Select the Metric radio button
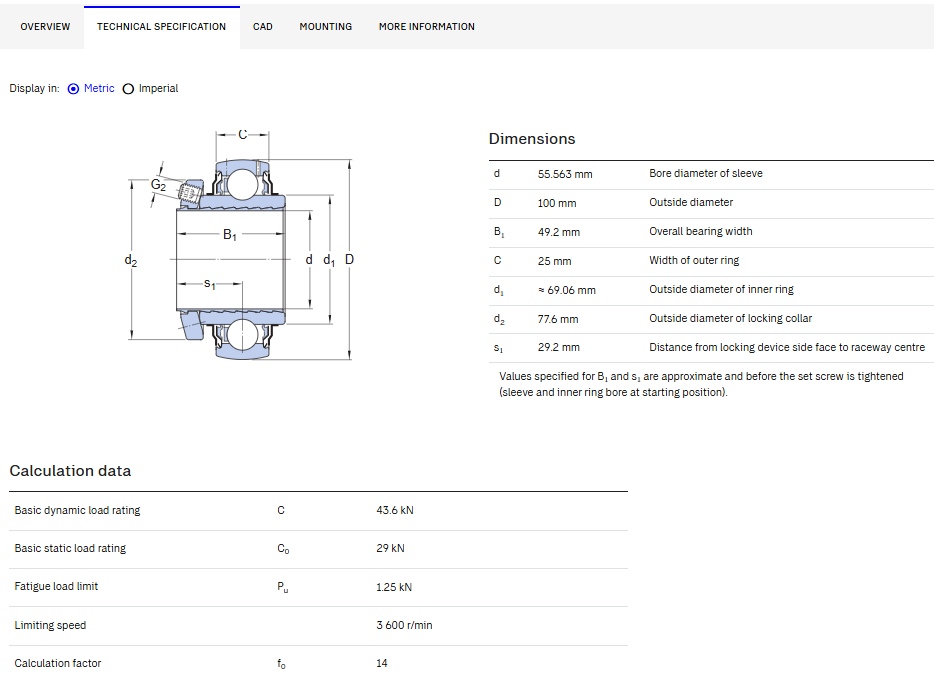This screenshot has height=680, width=934. tap(73, 89)
